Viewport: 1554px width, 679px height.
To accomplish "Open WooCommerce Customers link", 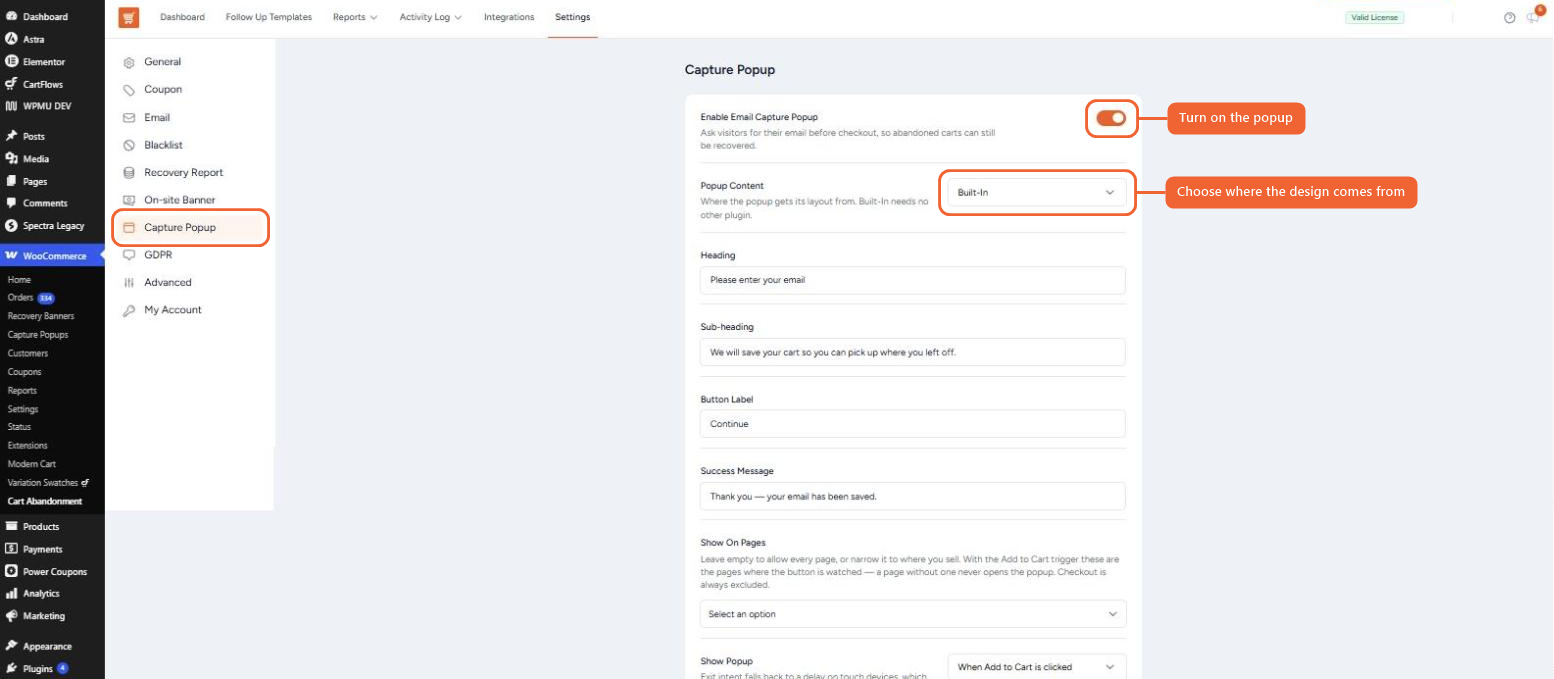I will 28,353.
